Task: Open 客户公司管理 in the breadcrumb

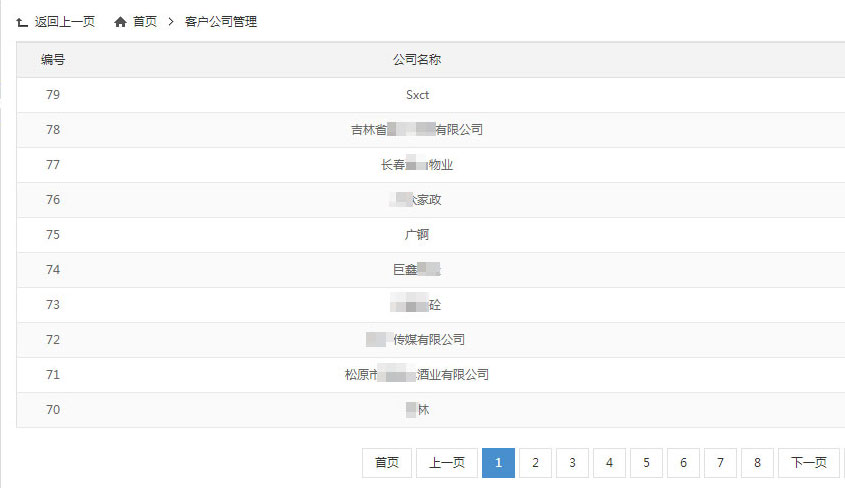Action: pyautogui.click(x=221, y=22)
